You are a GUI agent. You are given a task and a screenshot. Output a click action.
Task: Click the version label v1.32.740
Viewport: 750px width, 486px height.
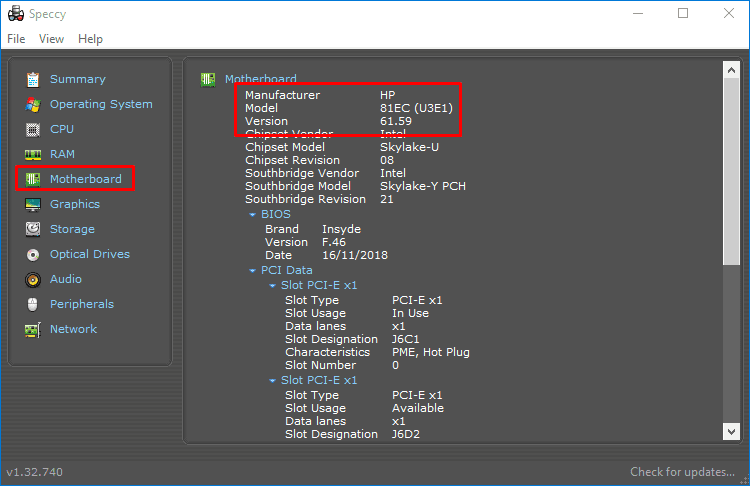tap(34, 472)
